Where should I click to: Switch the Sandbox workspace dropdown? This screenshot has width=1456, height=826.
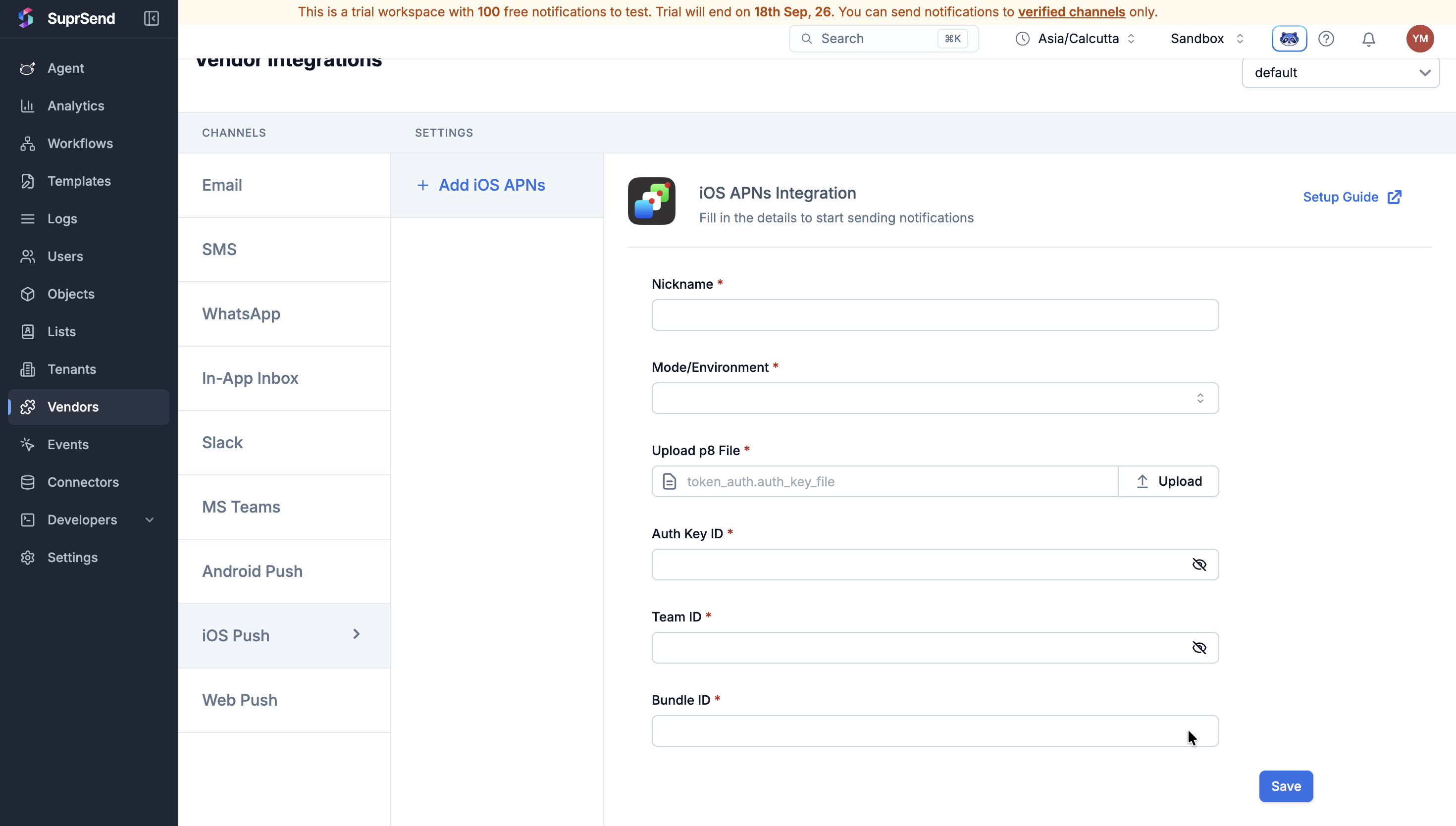(1206, 39)
